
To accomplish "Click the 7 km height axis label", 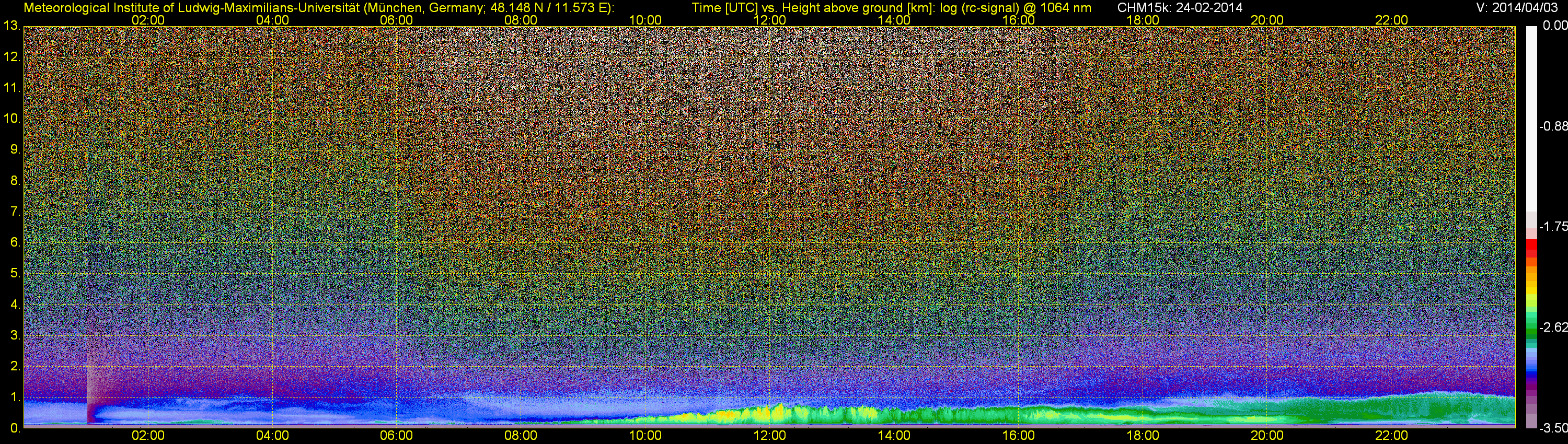I will [x=15, y=212].
